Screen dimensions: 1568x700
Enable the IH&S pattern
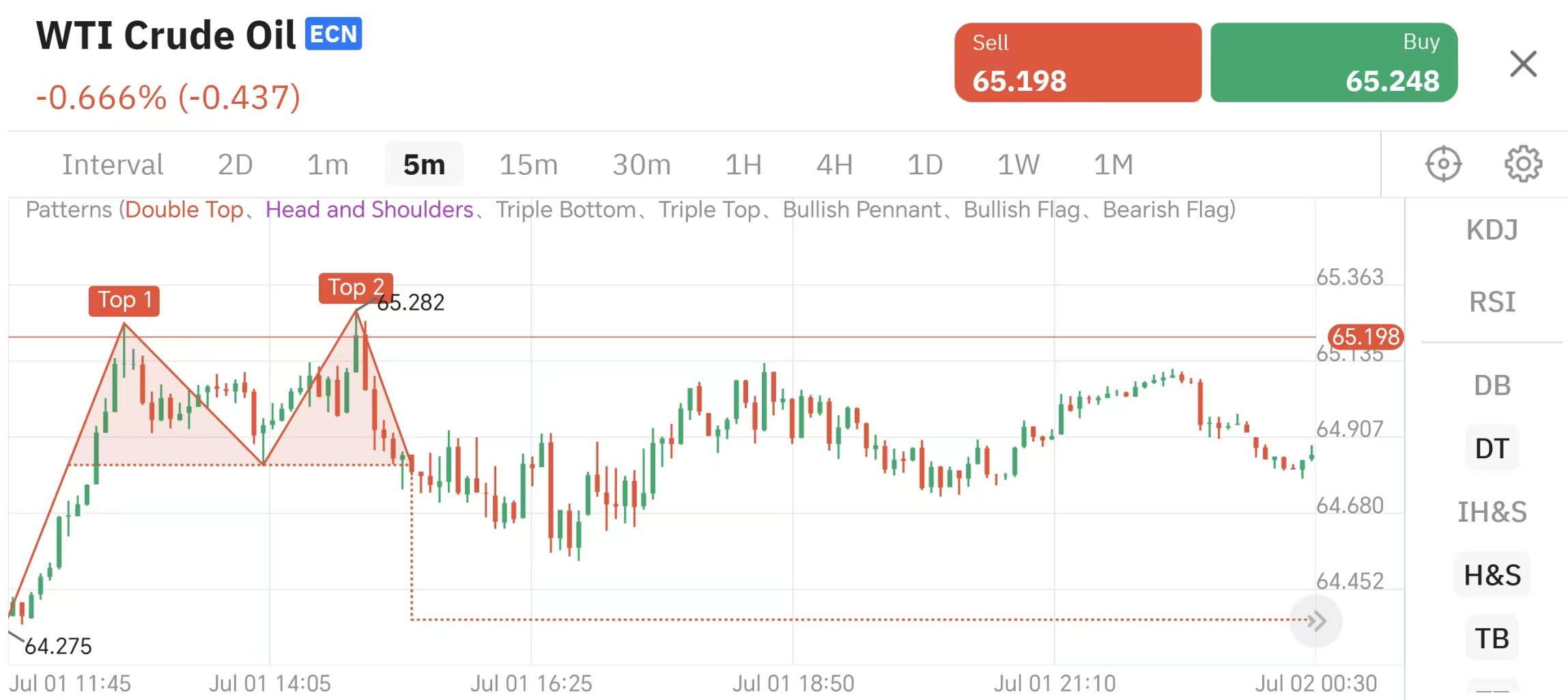1492,512
